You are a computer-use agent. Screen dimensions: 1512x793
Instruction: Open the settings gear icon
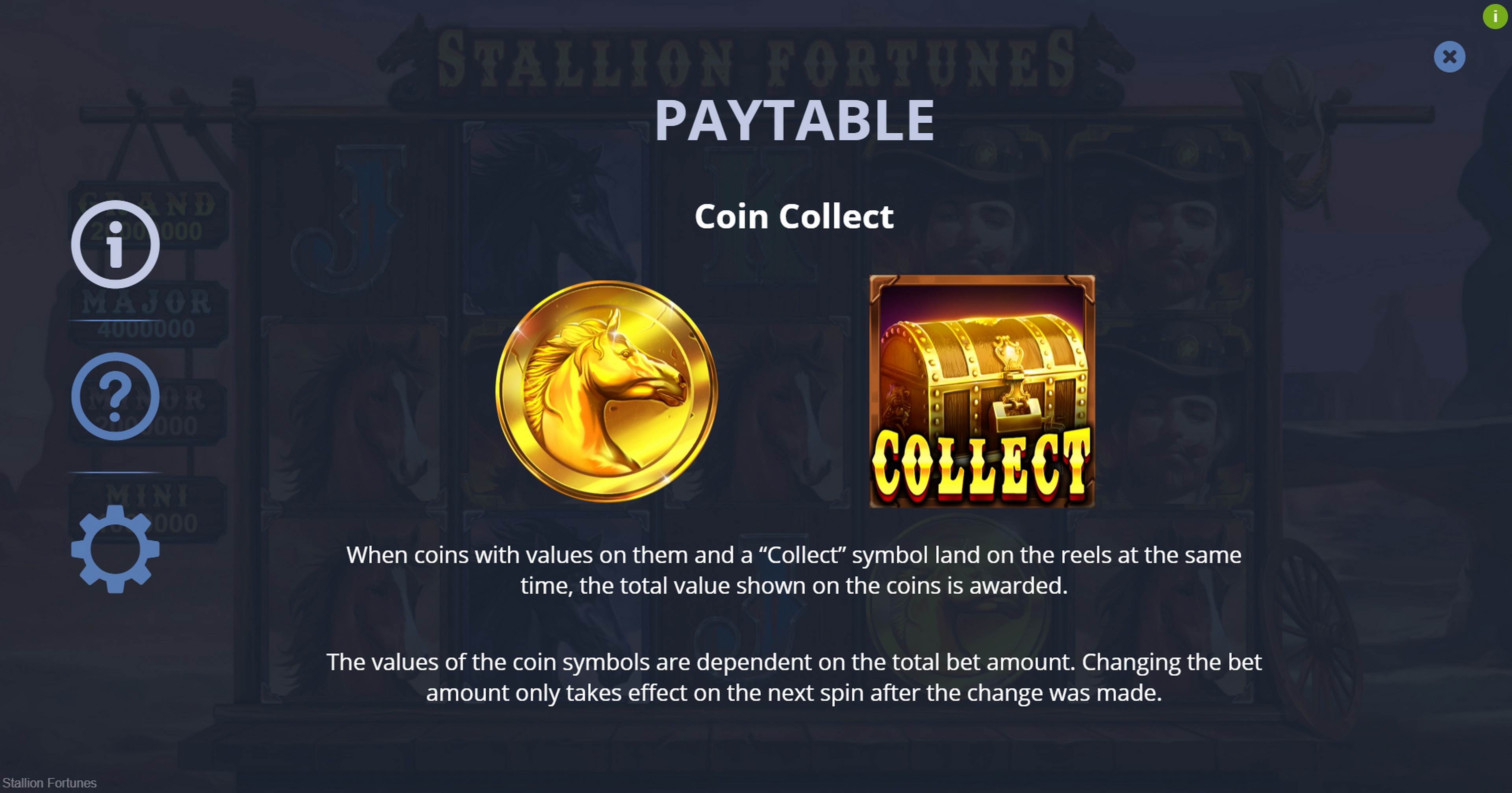click(x=115, y=549)
